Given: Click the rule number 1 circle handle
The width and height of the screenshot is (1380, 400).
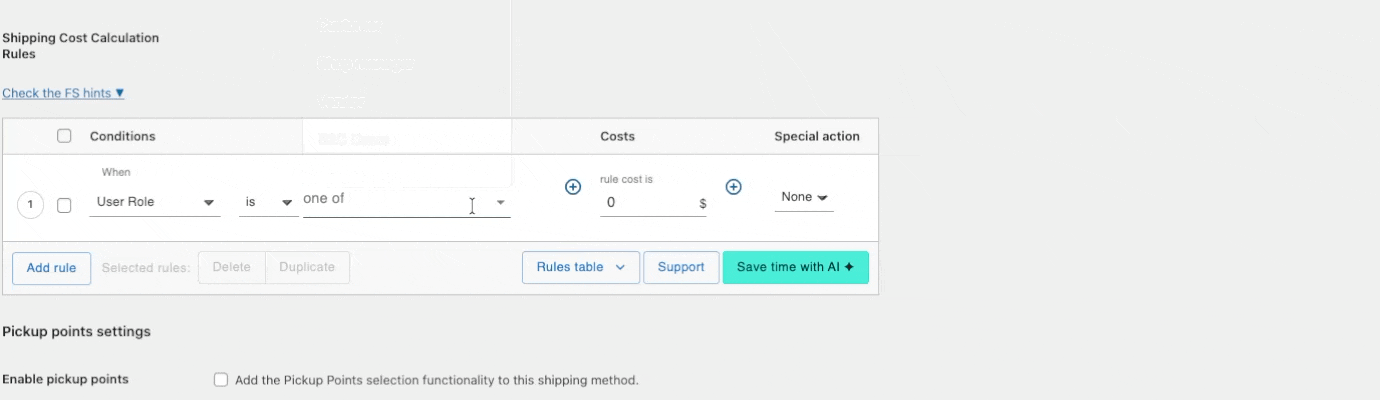Looking at the screenshot, I should (30, 205).
